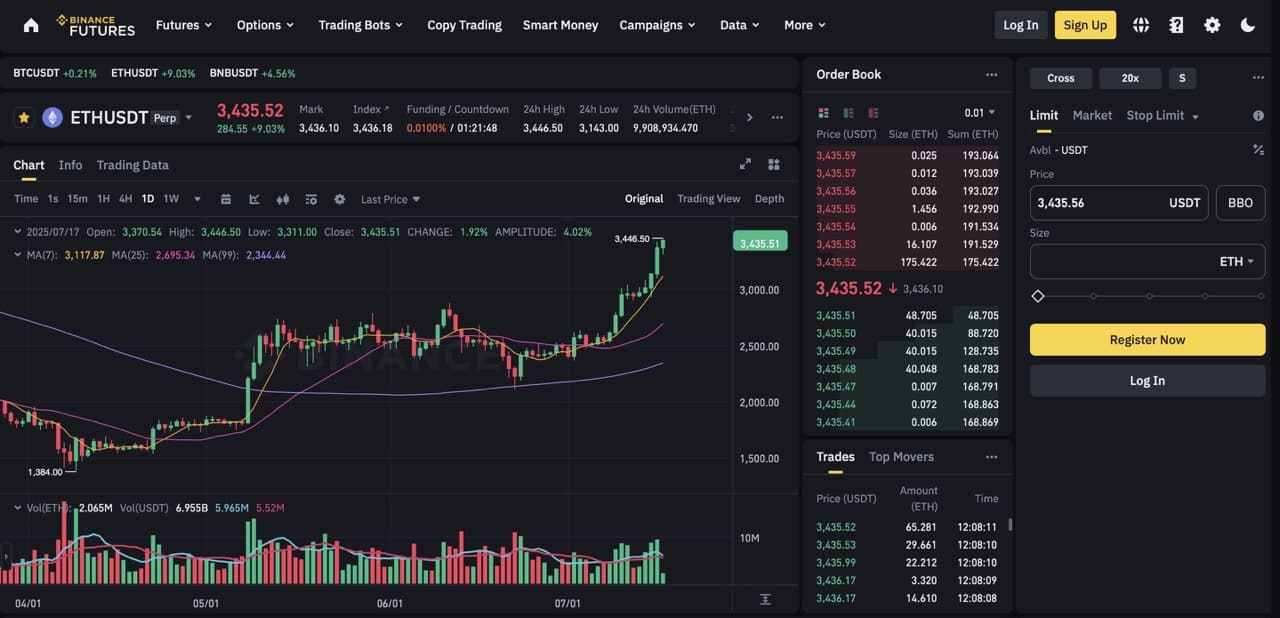Expand the Last Price dropdown
This screenshot has width=1280, height=618.
click(389, 199)
